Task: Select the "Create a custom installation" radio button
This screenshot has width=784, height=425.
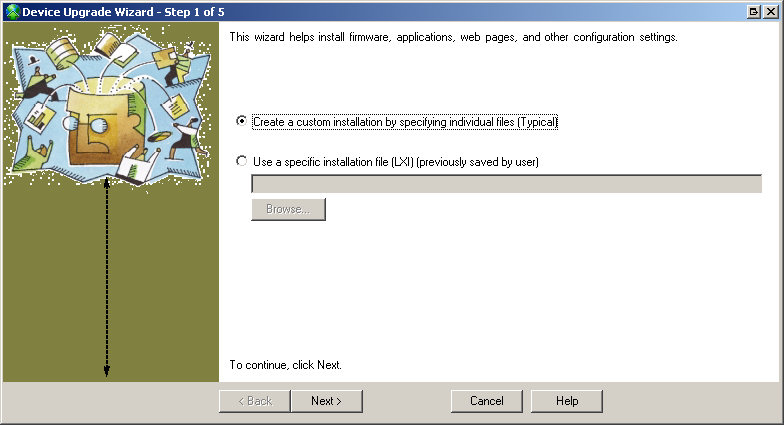Action: click(241, 122)
